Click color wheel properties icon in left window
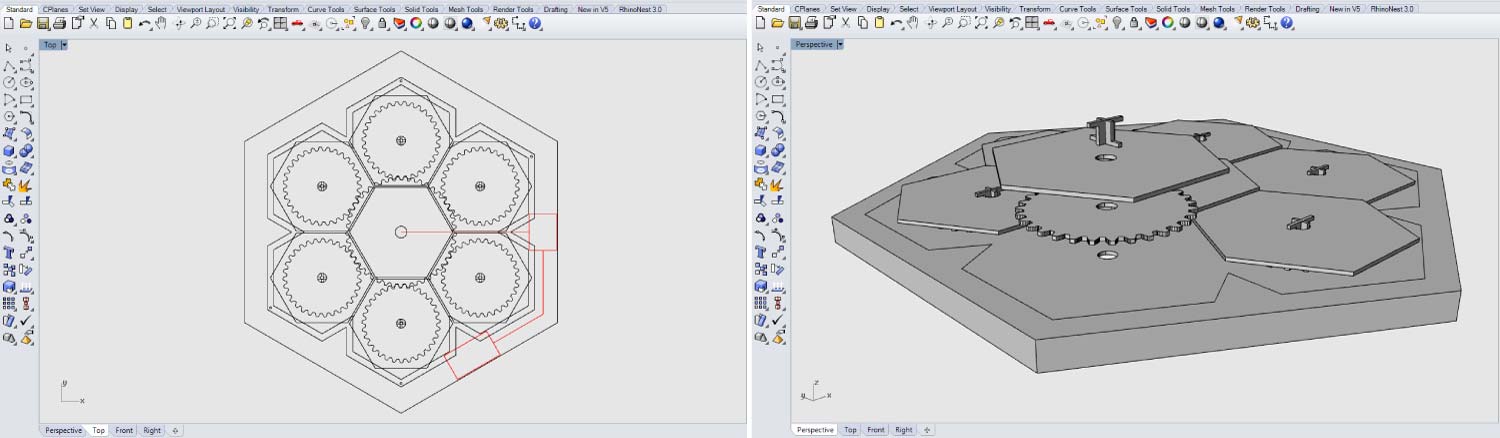Image resolution: width=1500 pixels, height=438 pixels. [415, 23]
